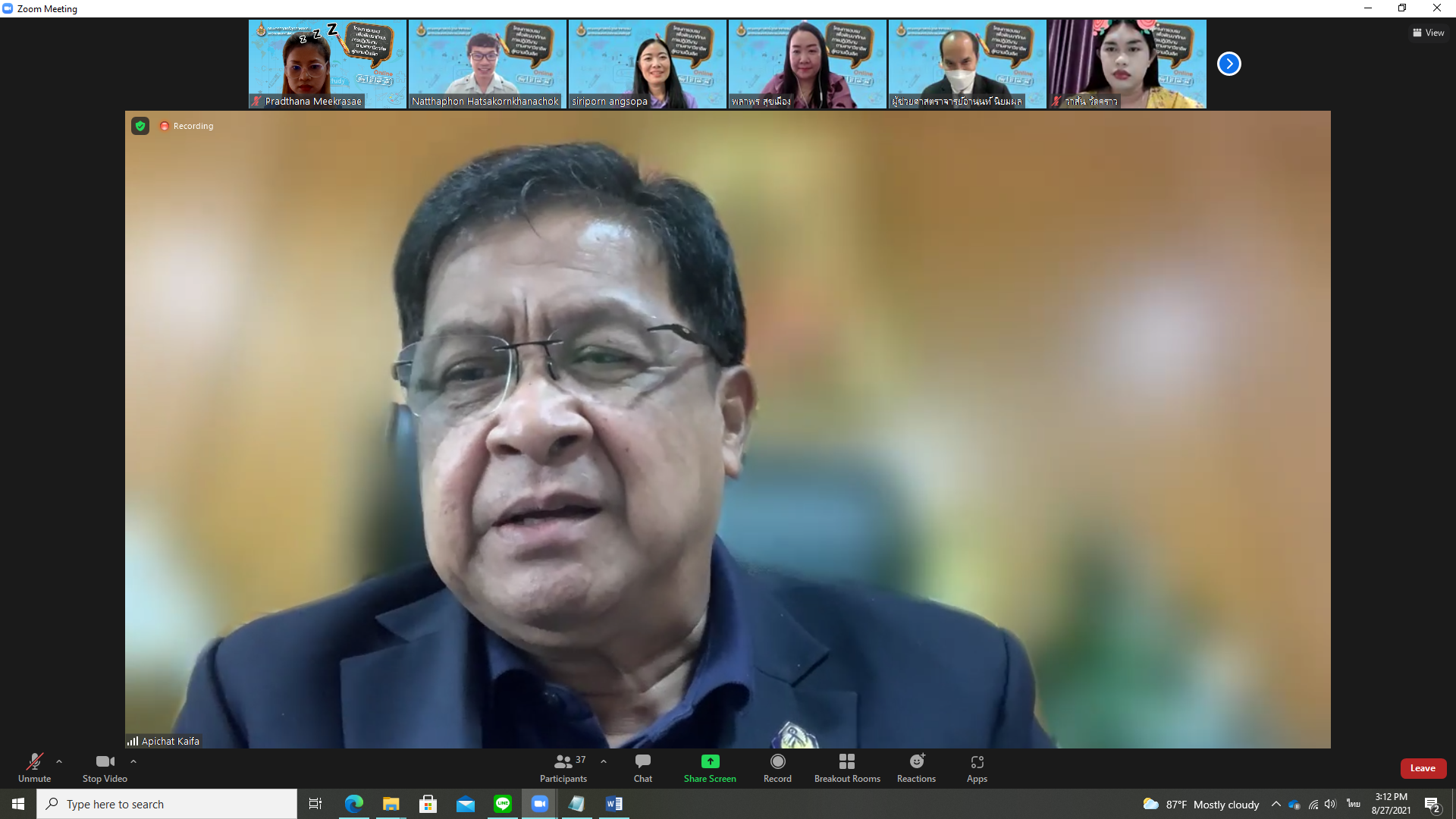
Task: Show hidden system tray icons
Action: click(x=1276, y=804)
